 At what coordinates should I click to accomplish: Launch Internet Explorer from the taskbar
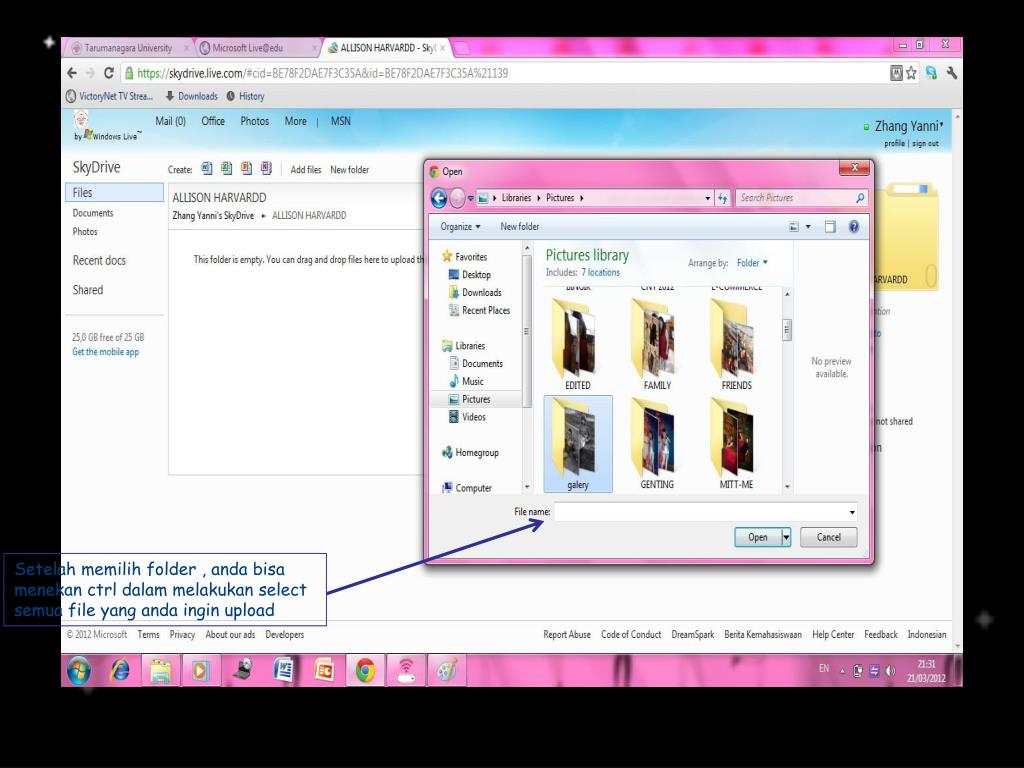point(120,671)
